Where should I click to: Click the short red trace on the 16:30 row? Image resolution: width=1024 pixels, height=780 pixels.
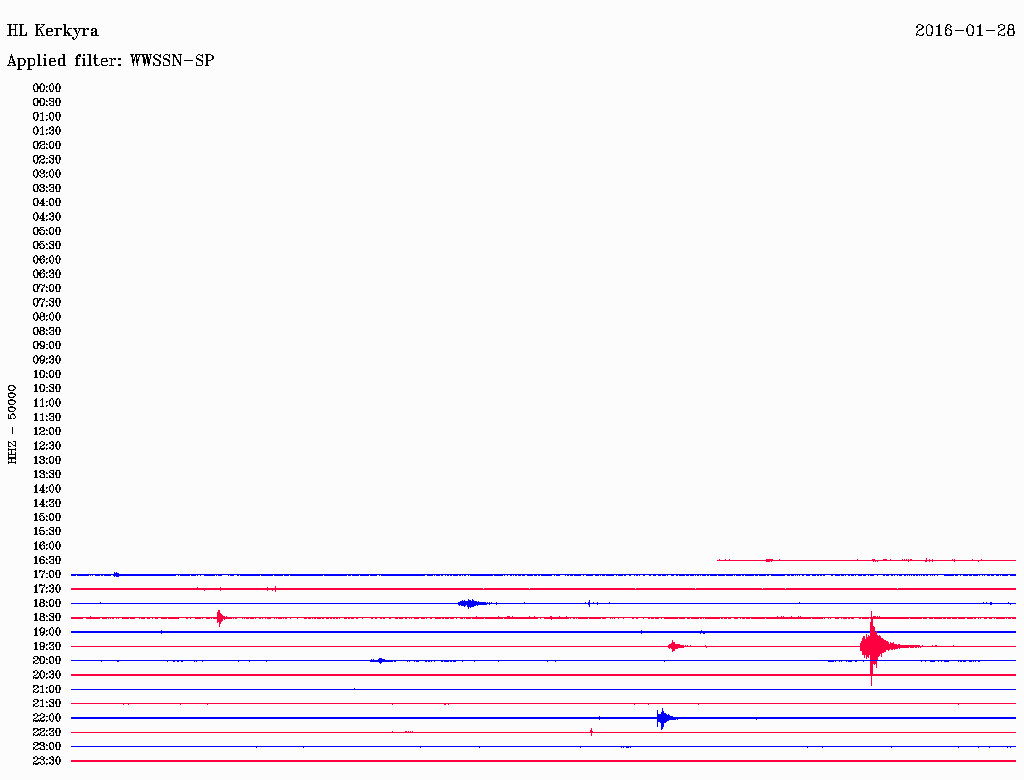pos(867,561)
